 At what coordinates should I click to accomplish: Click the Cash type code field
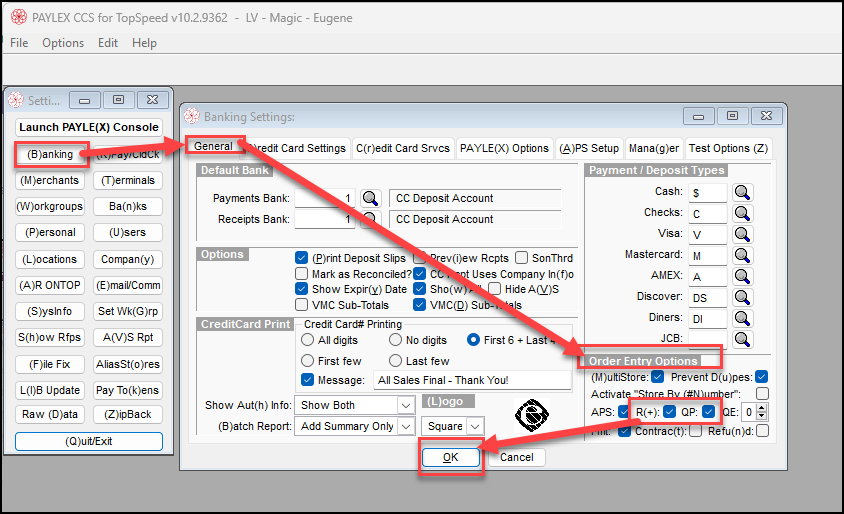708,193
